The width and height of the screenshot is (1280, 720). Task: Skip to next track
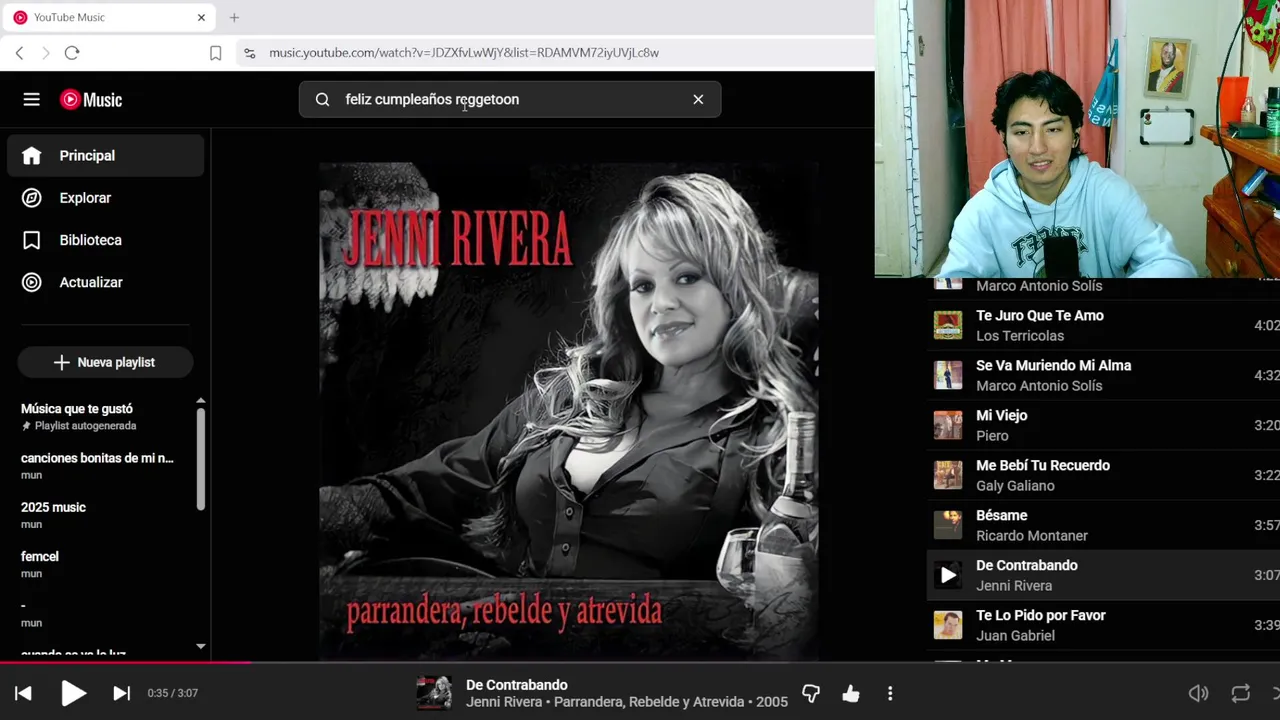point(121,693)
